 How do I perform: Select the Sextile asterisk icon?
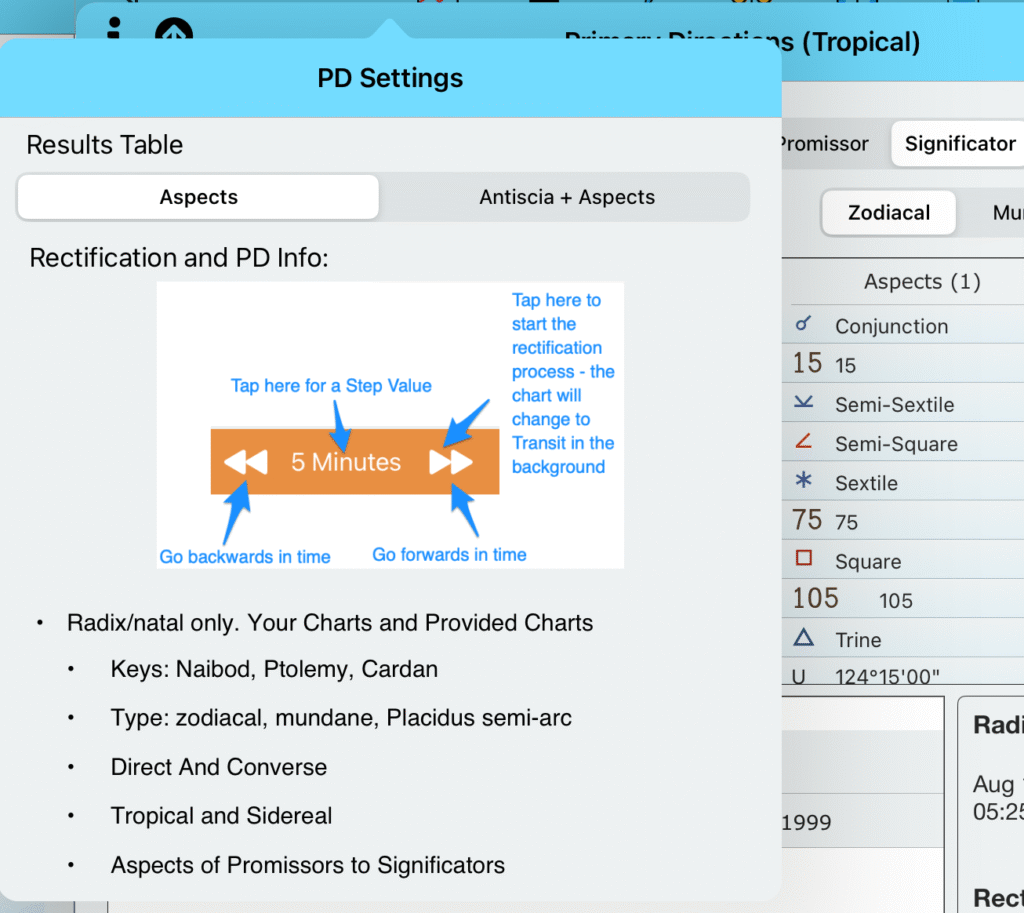pyautogui.click(x=802, y=482)
